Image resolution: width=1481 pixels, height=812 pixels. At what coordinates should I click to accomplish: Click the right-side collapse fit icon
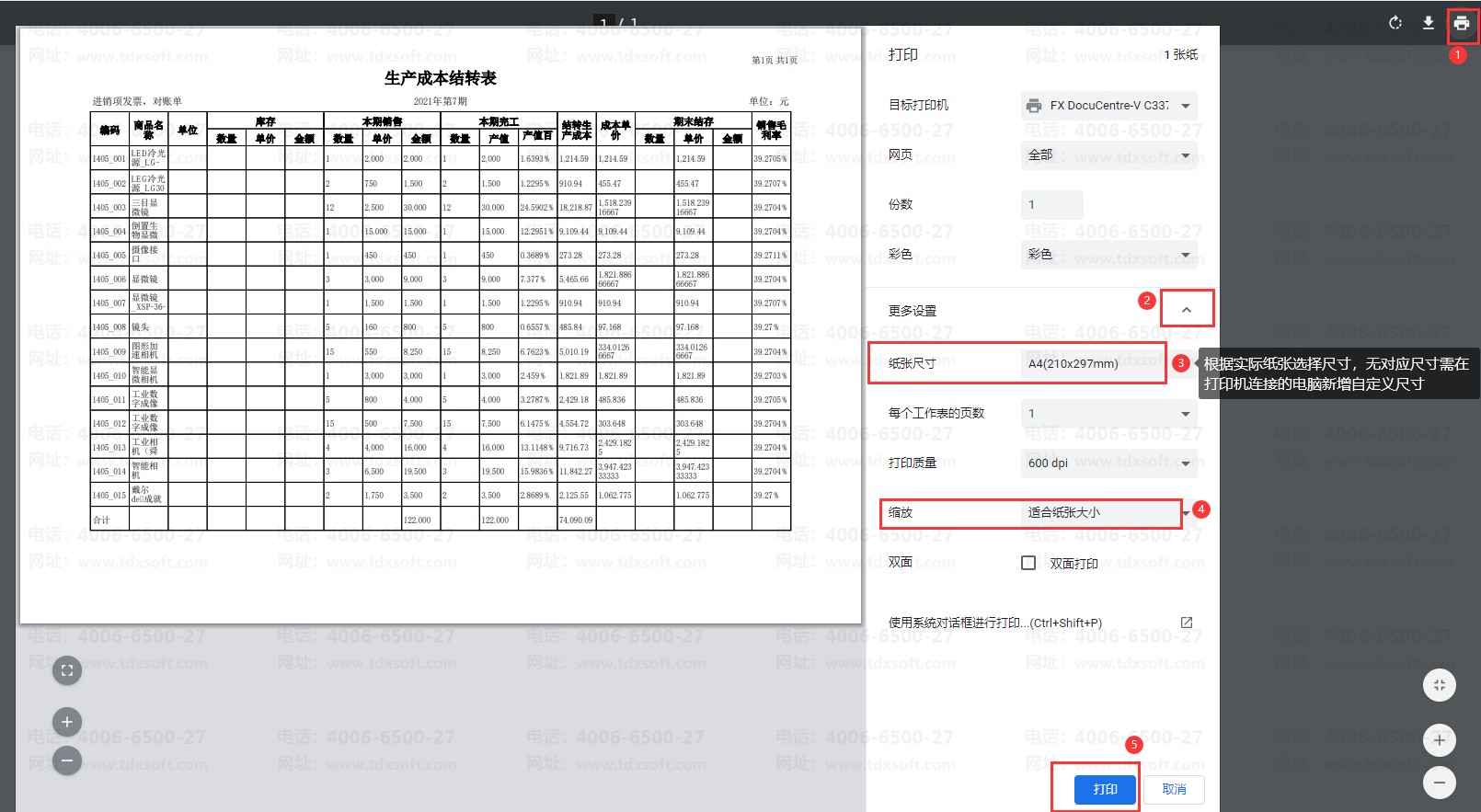click(1439, 684)
